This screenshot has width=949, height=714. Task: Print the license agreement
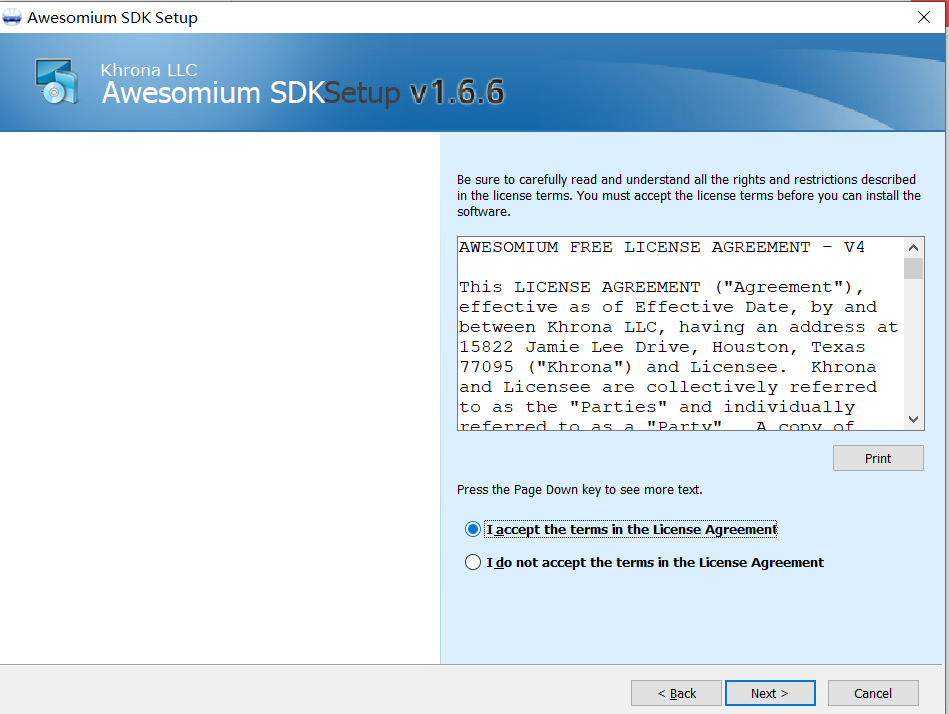878,458
